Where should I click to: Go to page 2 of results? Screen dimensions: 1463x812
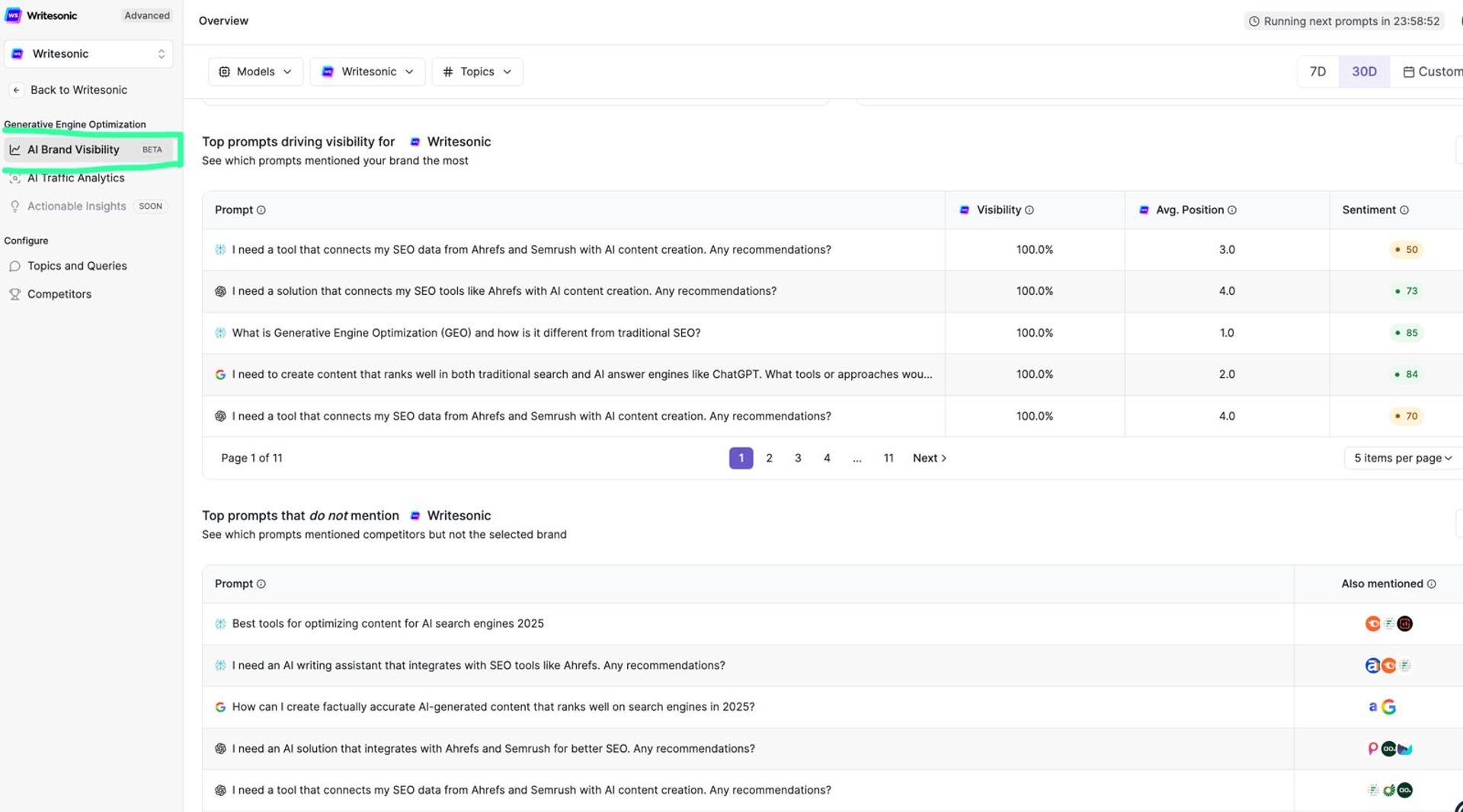770,458
